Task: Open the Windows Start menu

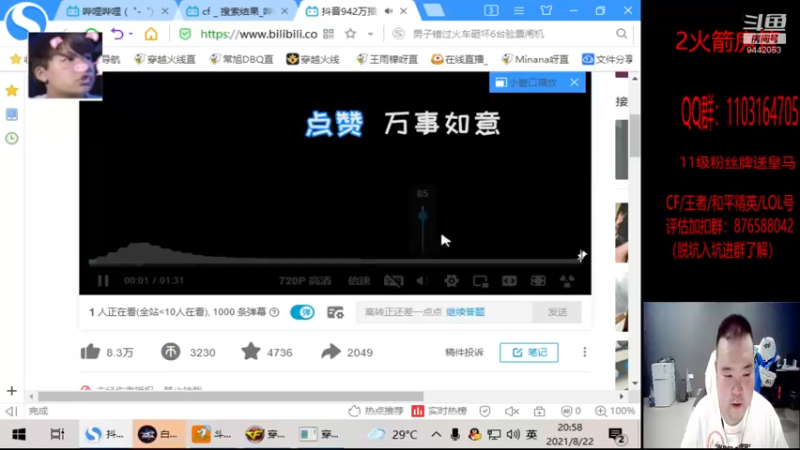Action: click(19, 434)
